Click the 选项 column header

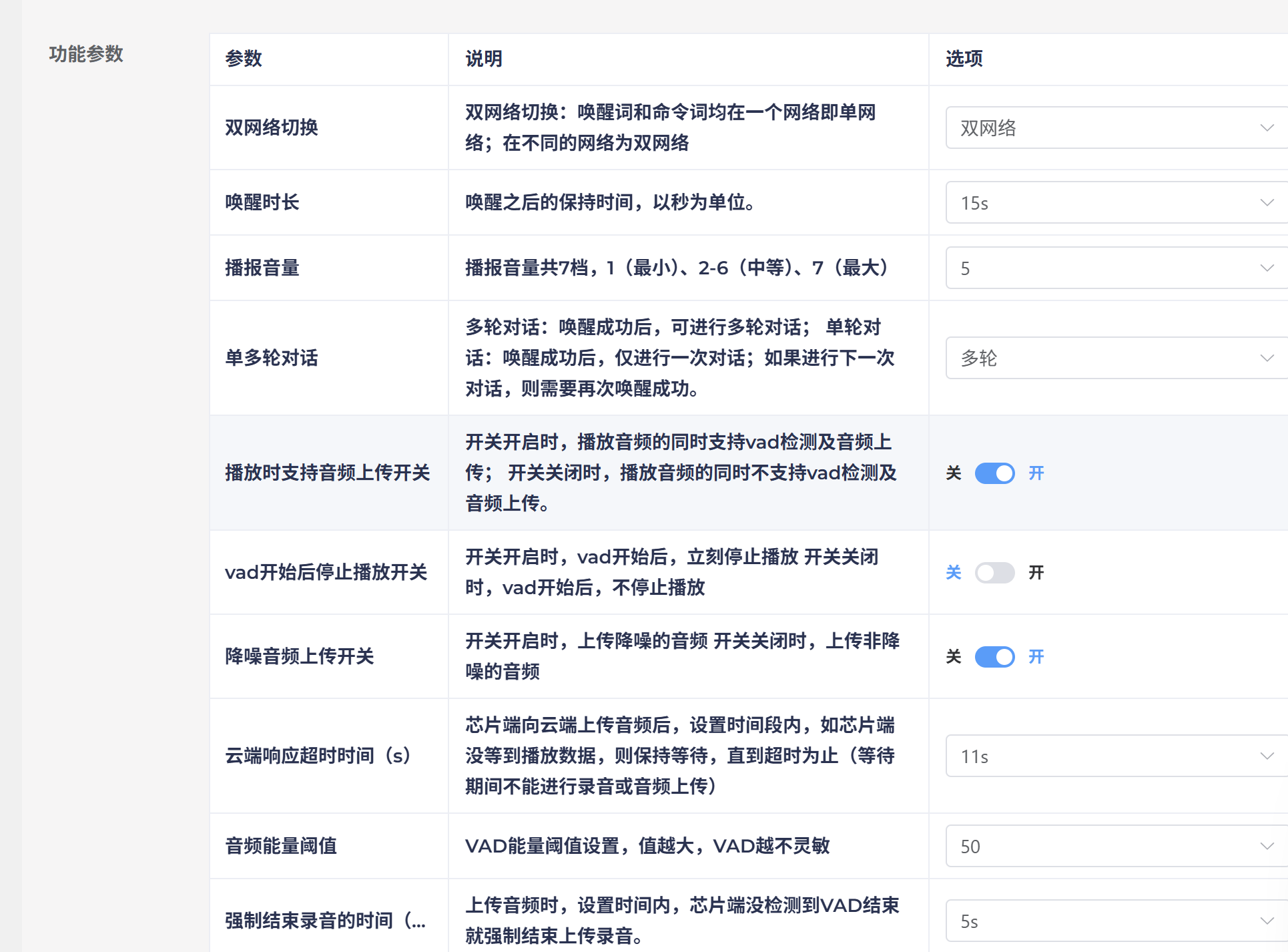pyautogui.click(x=964, y=59)
